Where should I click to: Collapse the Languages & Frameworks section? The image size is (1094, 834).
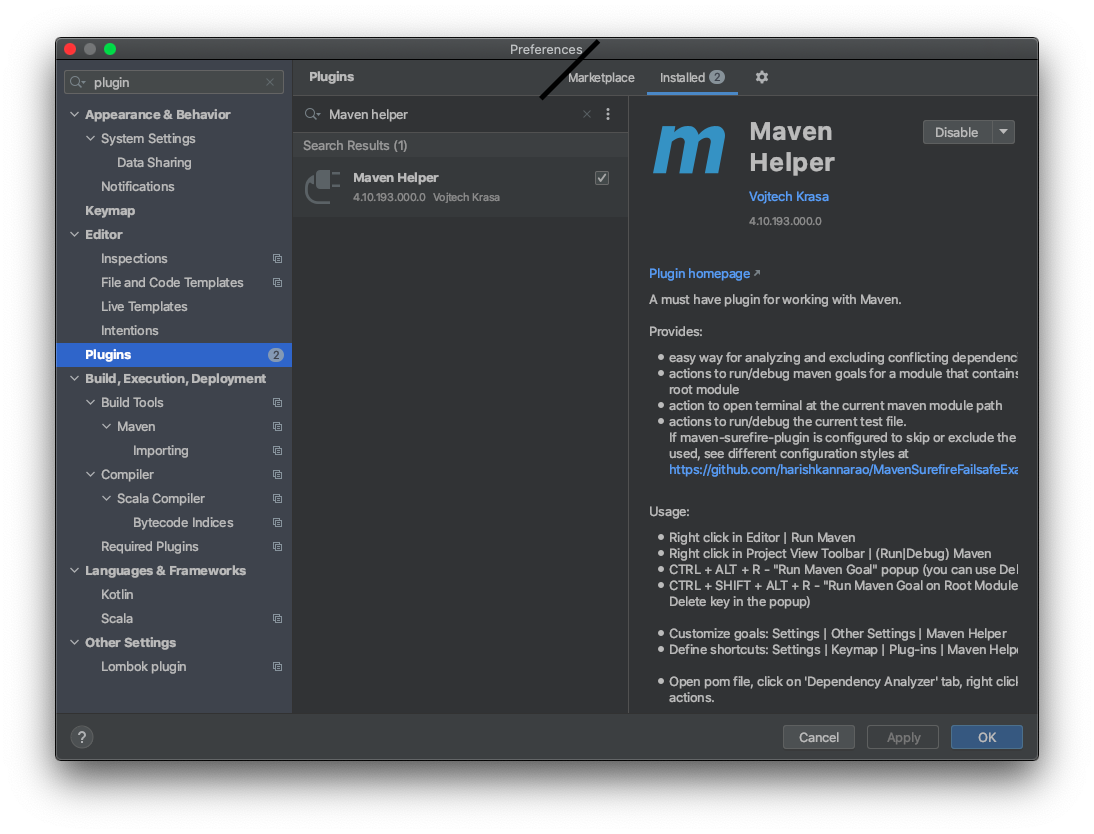click(75, 570)
